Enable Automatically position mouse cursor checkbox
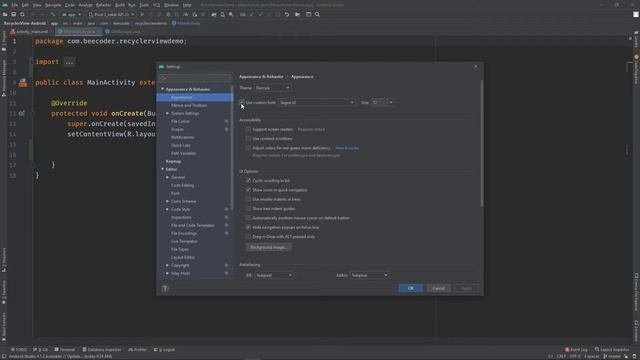The width and height of the screenshot is (640, 360). click(x=248, y=218)
